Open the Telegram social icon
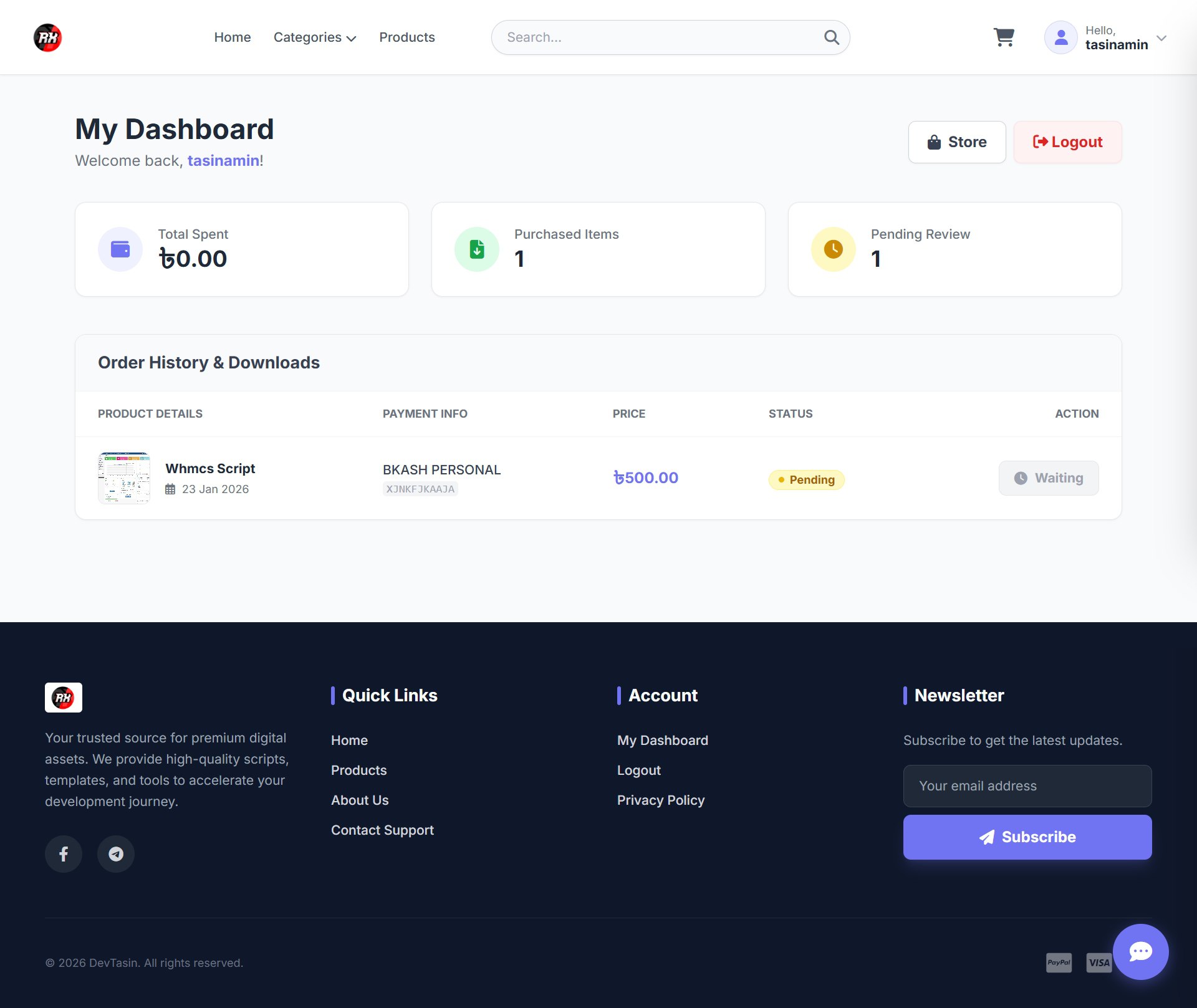The image size is (1197, 1008). 116,853
